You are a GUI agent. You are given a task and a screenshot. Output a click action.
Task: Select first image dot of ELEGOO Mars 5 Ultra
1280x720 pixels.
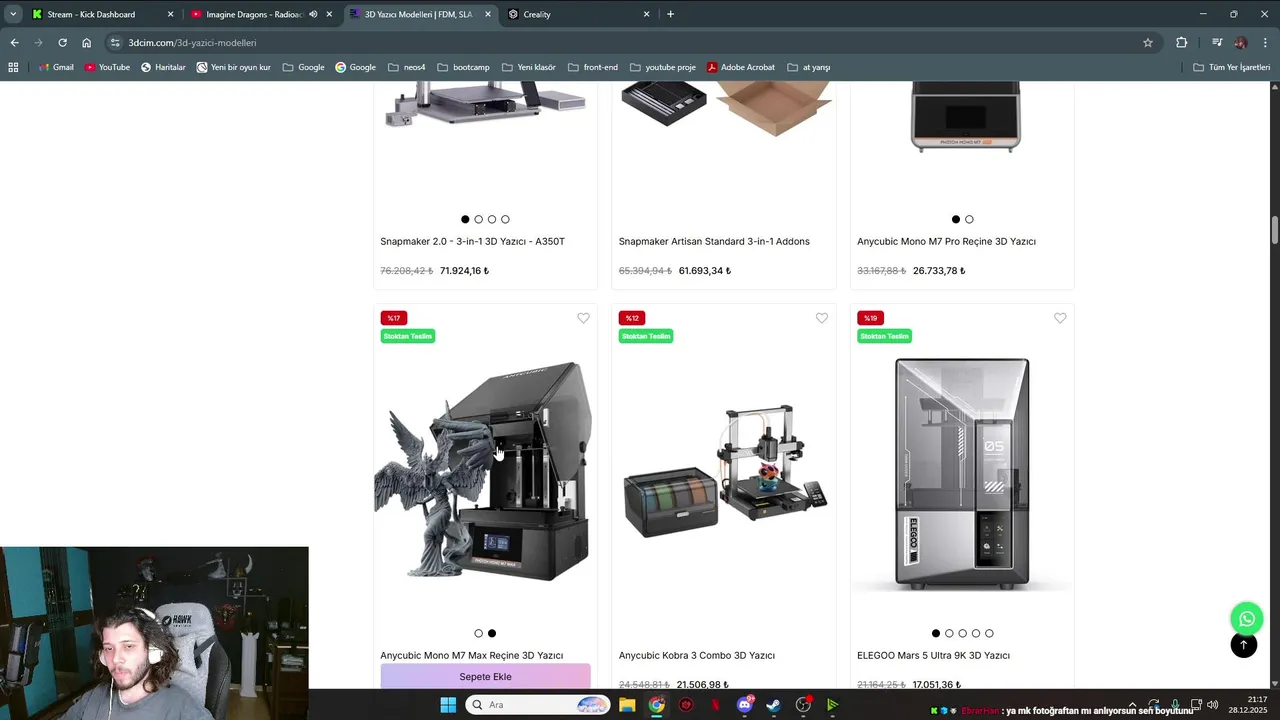[936, 633]
